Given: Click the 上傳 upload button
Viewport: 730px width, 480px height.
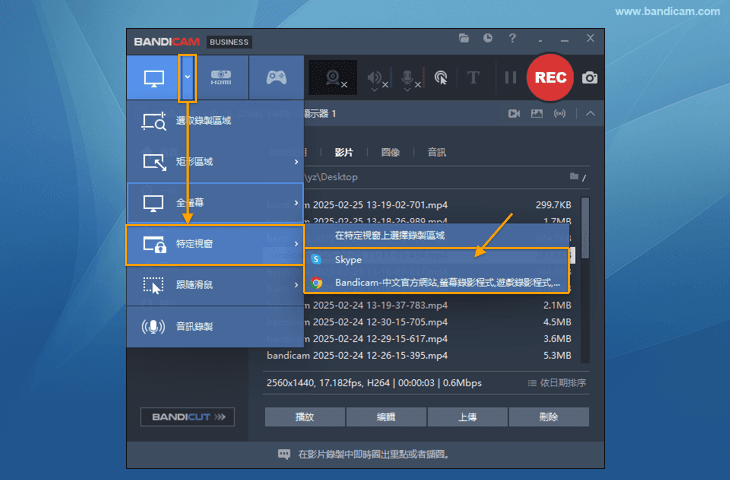Looking at the screenshot, I should [467, 417].
